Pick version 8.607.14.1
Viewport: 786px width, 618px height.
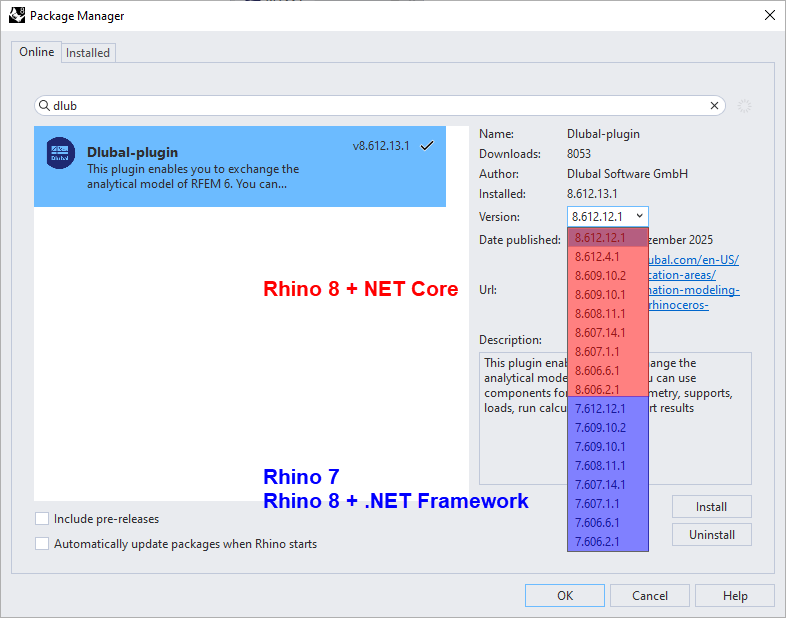click(x=608, y=333)
